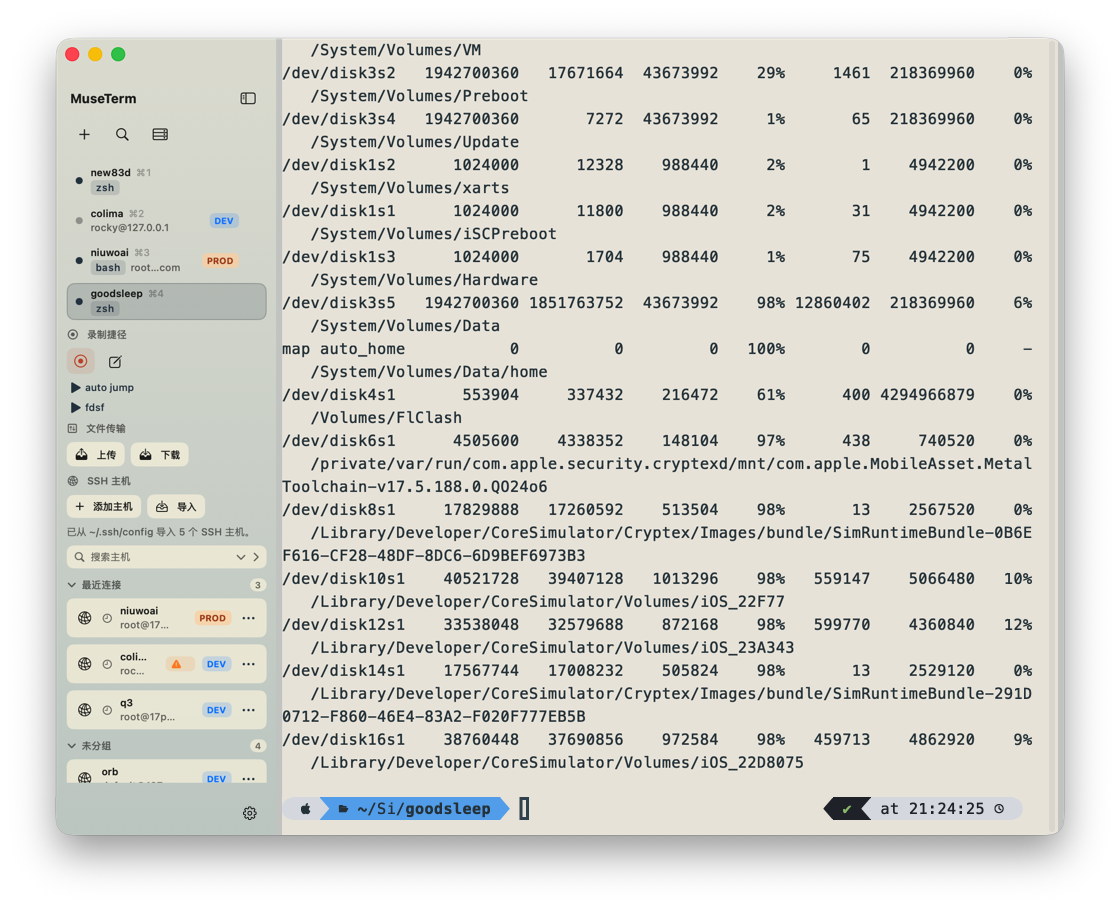1120x909 pixels.
Task: Start recording with the red record button
Action: click(x=81, y=361)
